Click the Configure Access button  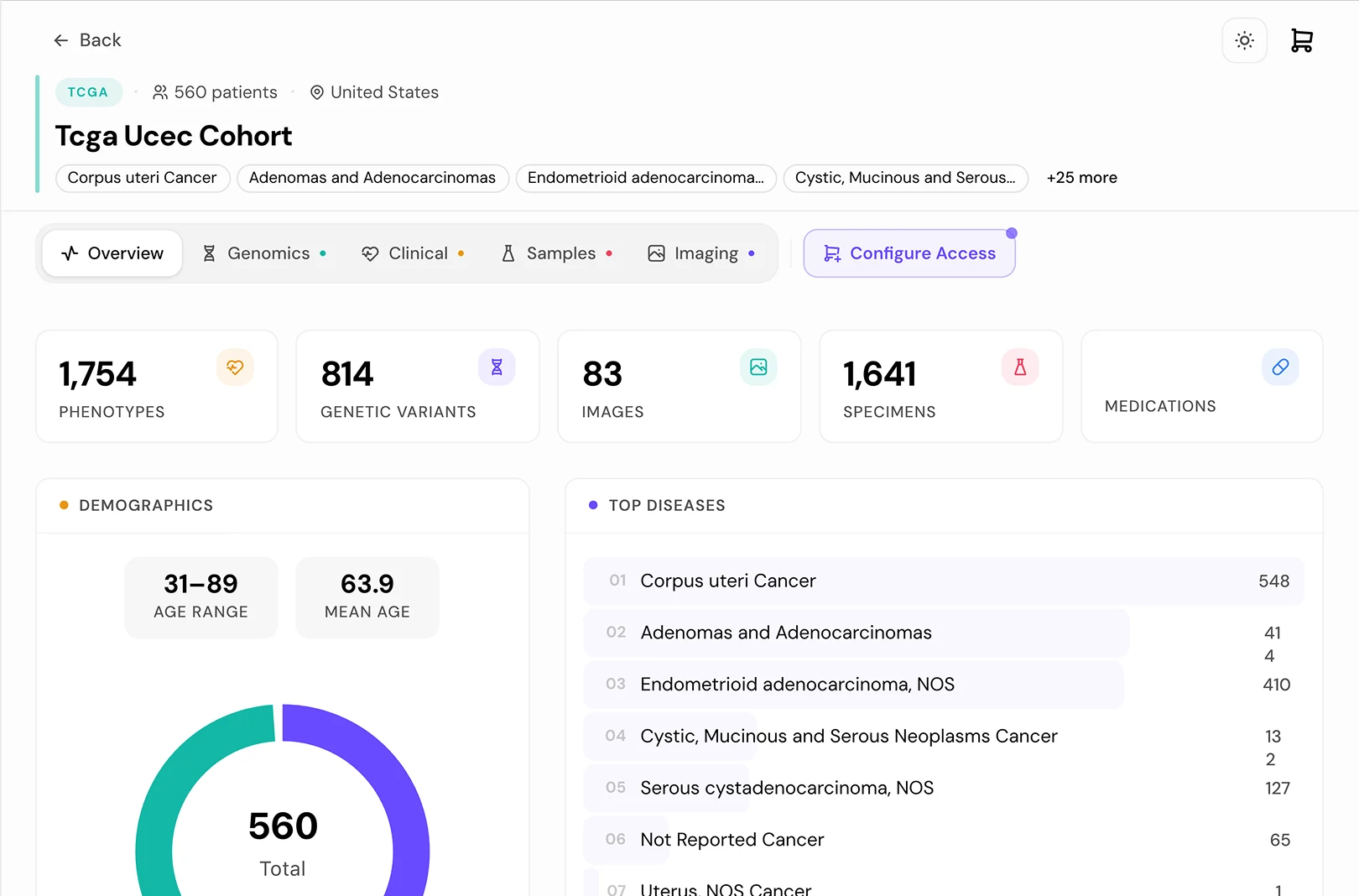click(x=909, y=253)
